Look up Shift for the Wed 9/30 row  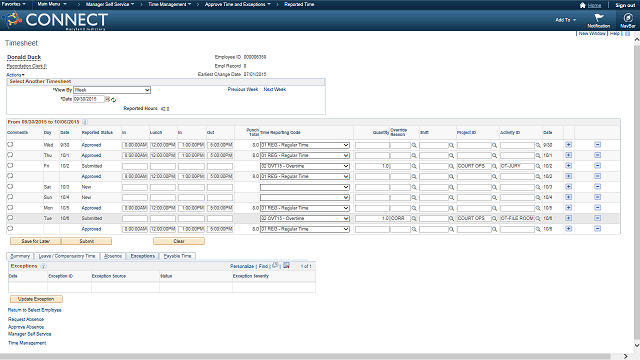(451, 145)
